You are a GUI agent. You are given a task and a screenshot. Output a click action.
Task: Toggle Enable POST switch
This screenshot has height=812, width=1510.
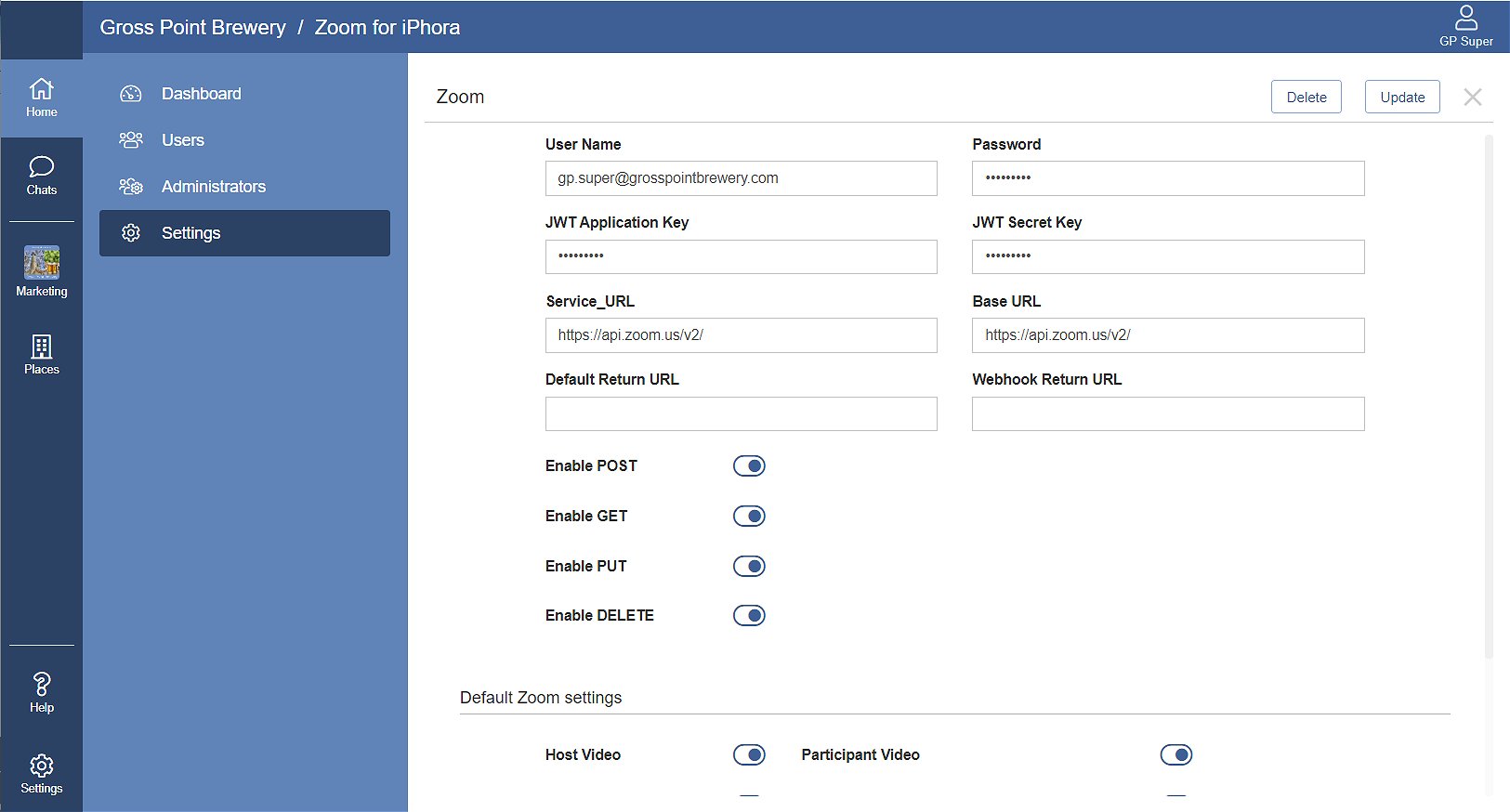point(749,465)
